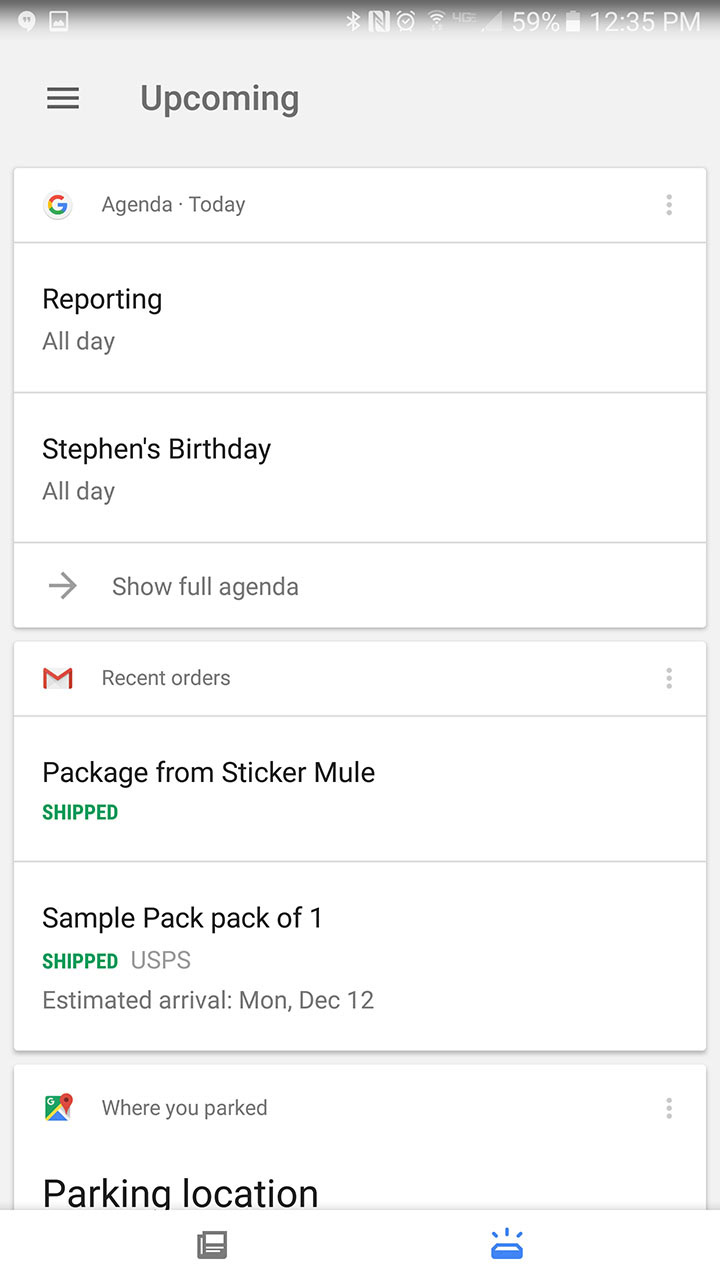720x1280 pixels.
Task: Switch to the Feed tab
Action: (x=212, y=1245)
